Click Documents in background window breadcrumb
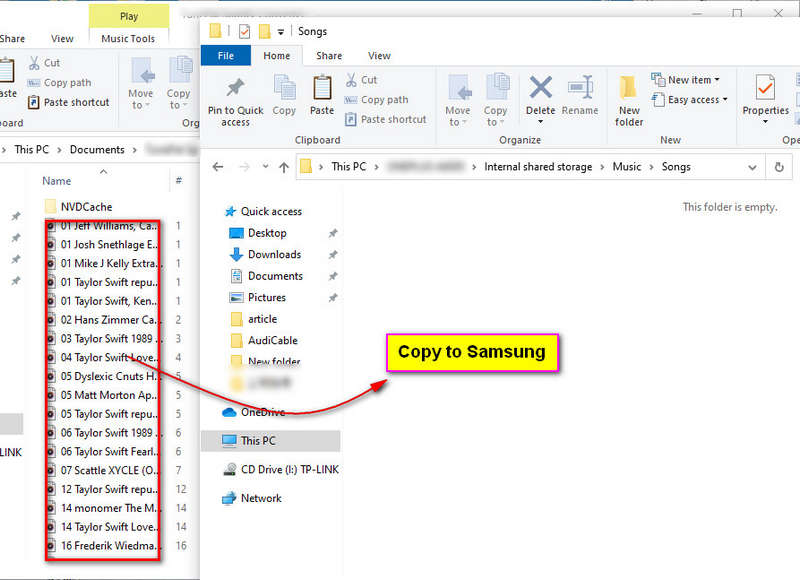 (97, 149)
